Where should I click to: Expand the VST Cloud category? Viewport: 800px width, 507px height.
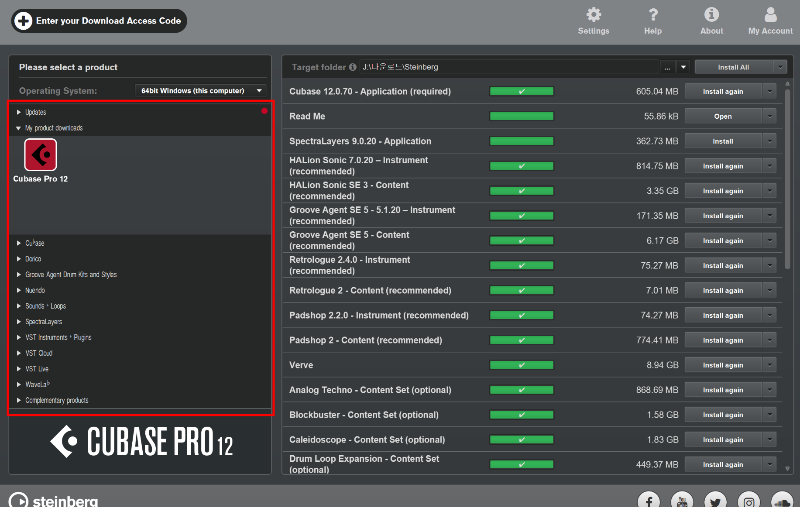pyautogui.click(x=19, y=353)
